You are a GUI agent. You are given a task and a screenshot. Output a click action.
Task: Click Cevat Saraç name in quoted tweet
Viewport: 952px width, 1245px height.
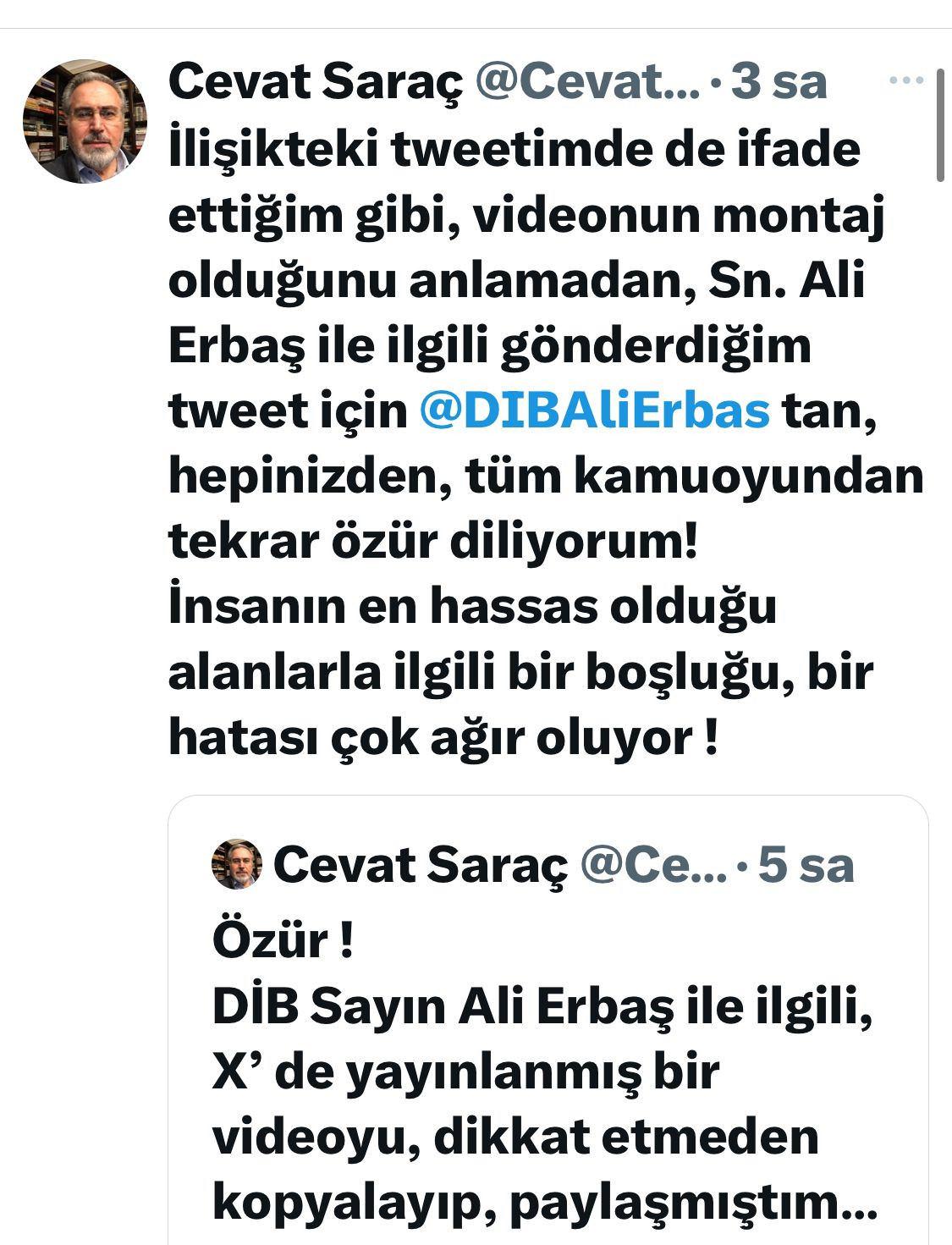point(420,864)
